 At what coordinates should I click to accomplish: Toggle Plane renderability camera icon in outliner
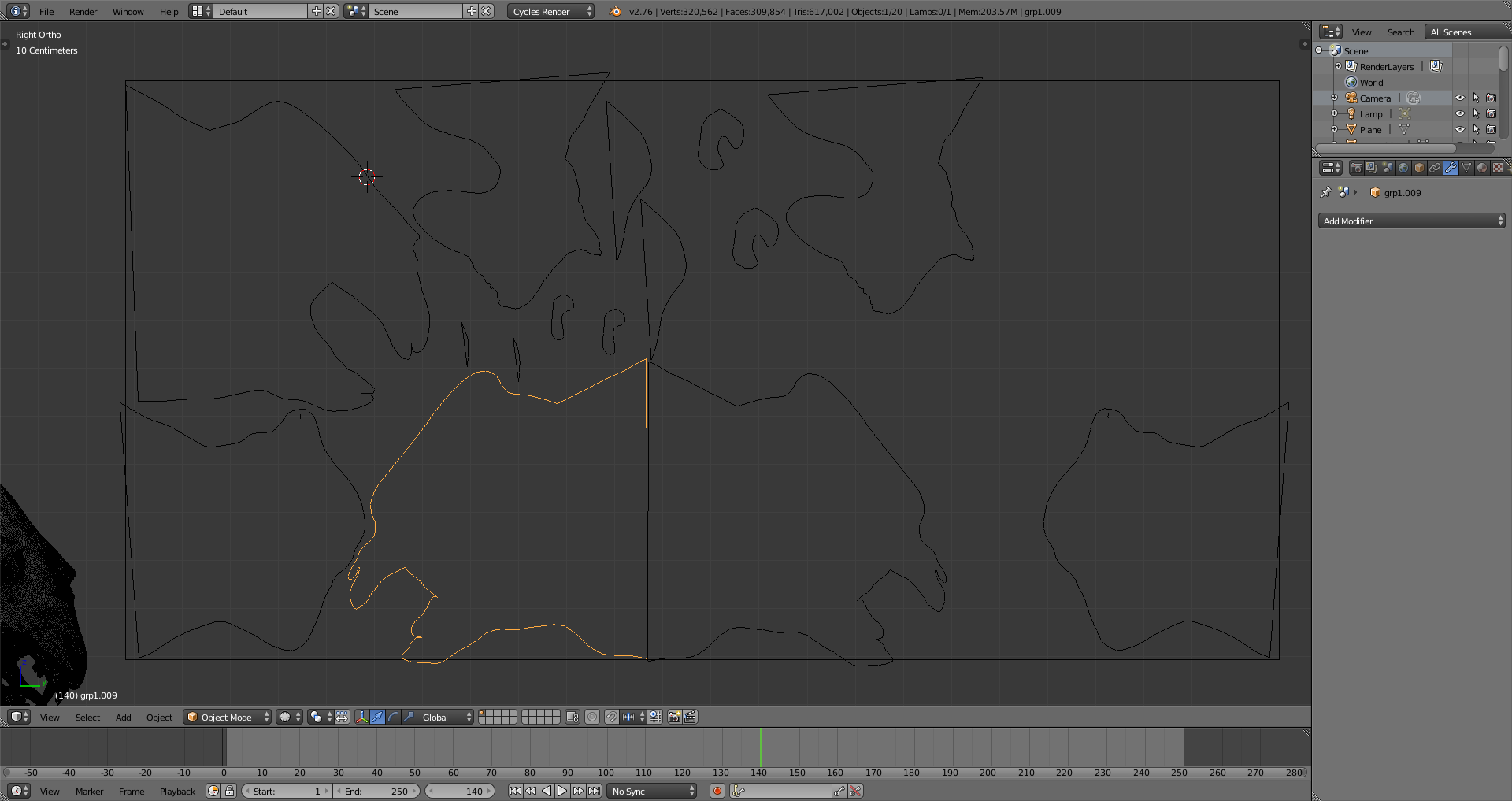tap(1491, 129)
